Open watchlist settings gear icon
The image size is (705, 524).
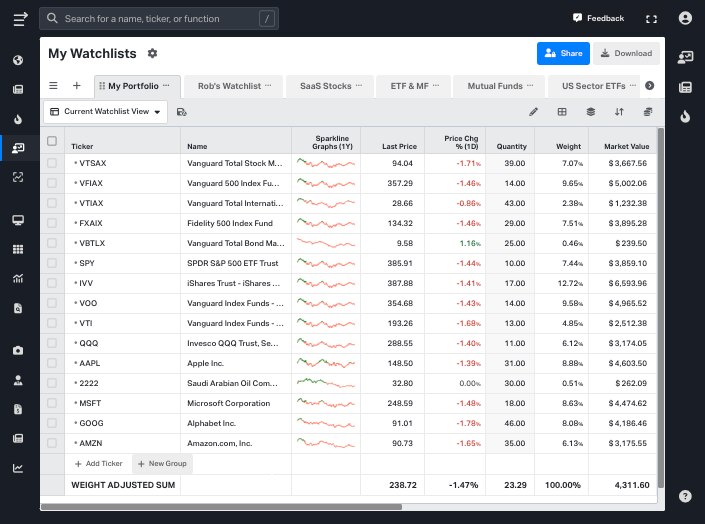coord(152,53)
